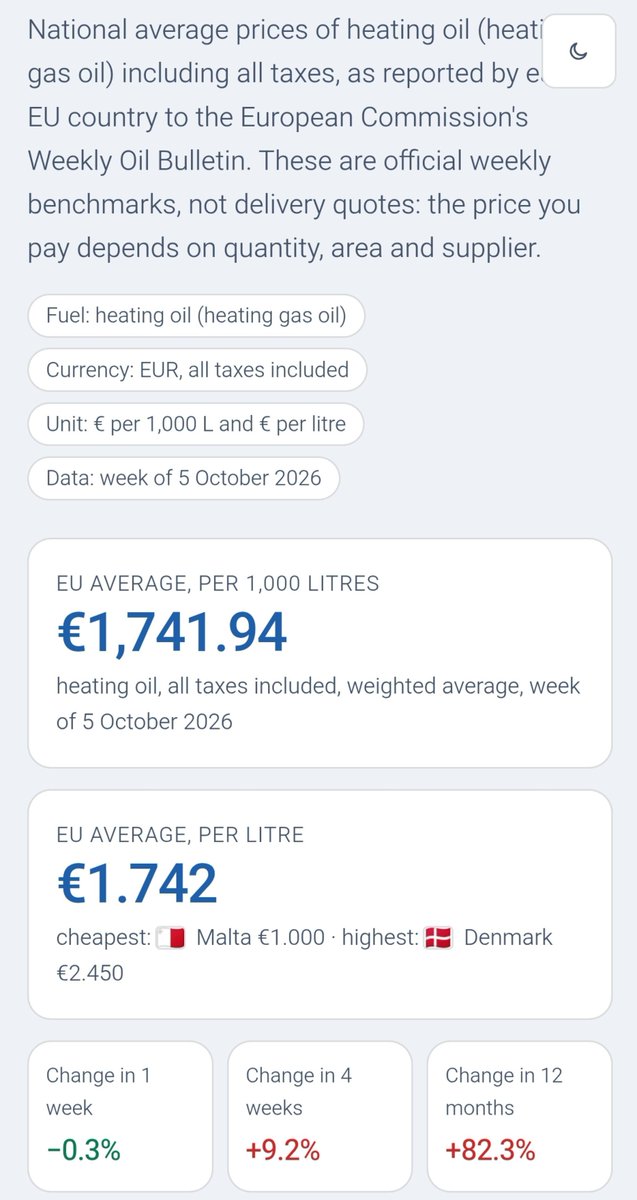Viewport: 637px width, 1200px height.
Task: Click the Denmark flag icon
Action: (438, 938)
